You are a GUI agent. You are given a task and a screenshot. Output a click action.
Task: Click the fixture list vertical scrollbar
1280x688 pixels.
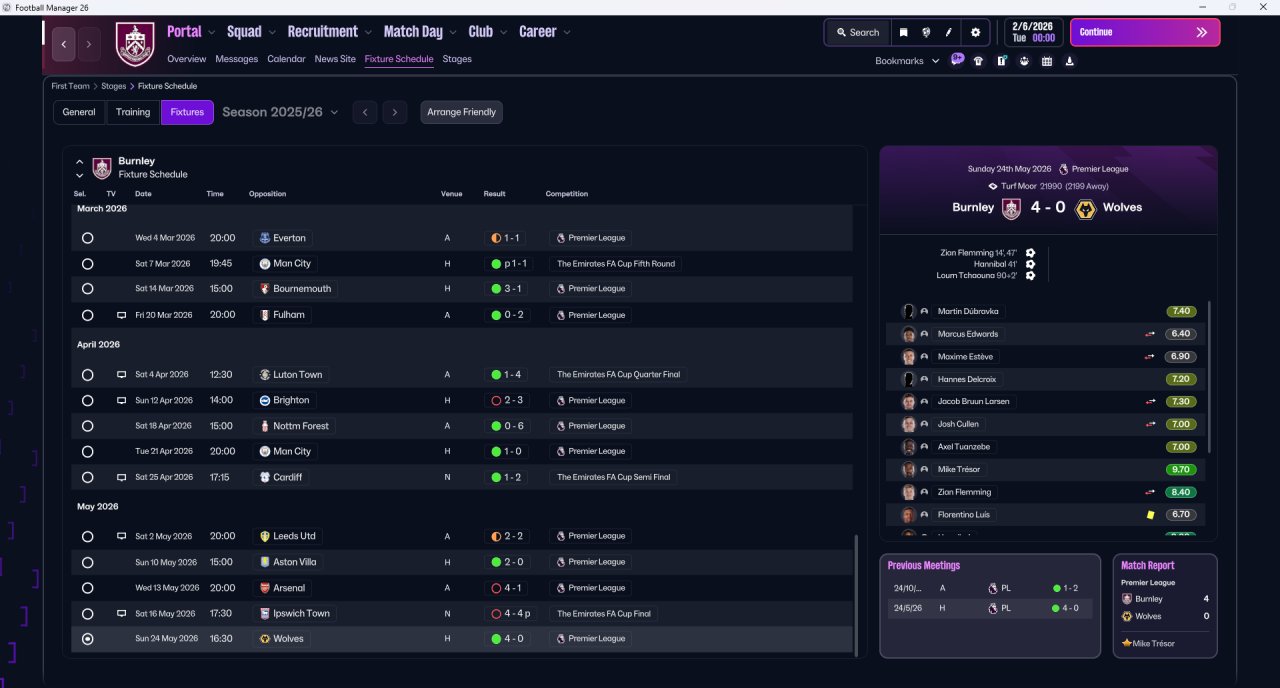point(857,595)
